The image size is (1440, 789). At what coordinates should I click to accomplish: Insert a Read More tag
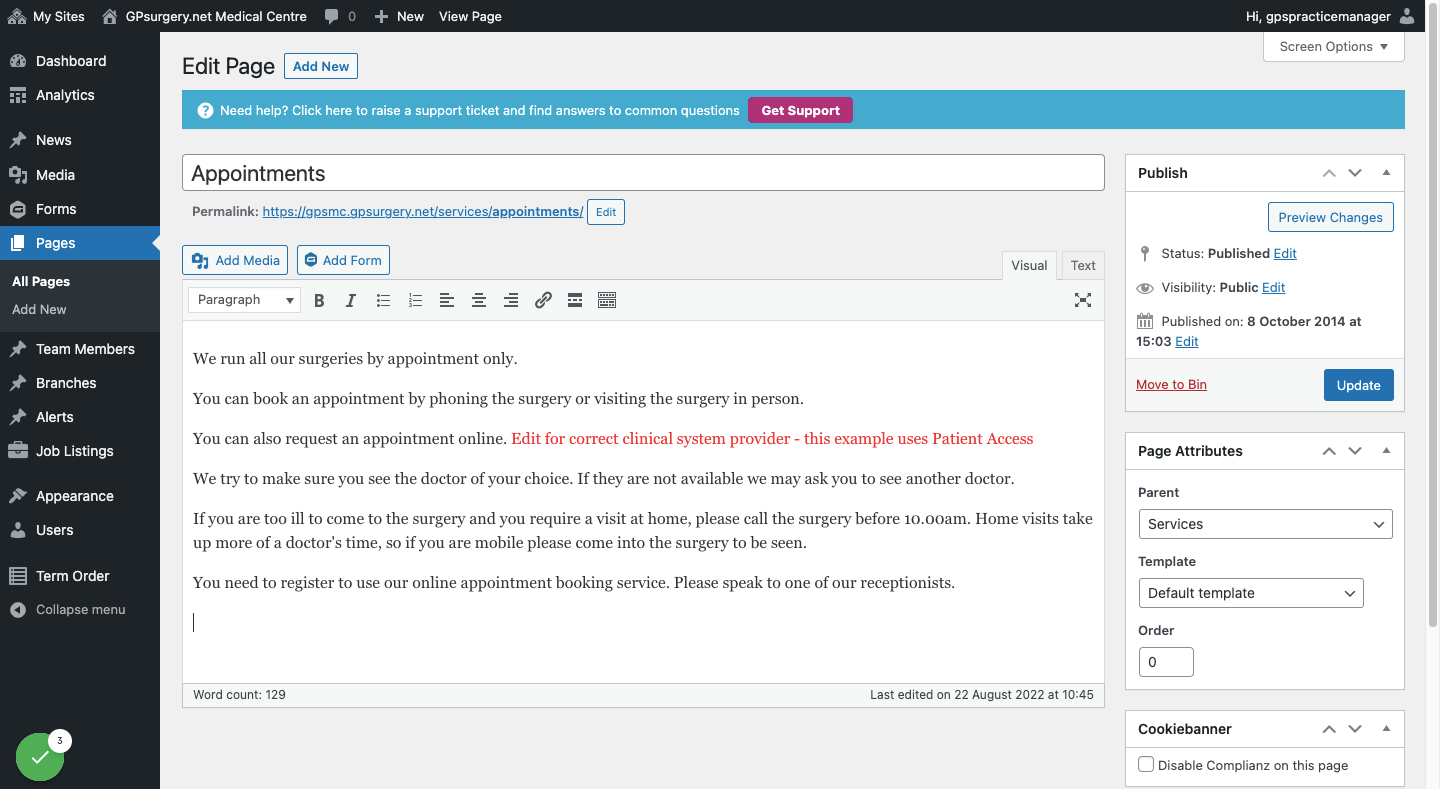point(574,300)
